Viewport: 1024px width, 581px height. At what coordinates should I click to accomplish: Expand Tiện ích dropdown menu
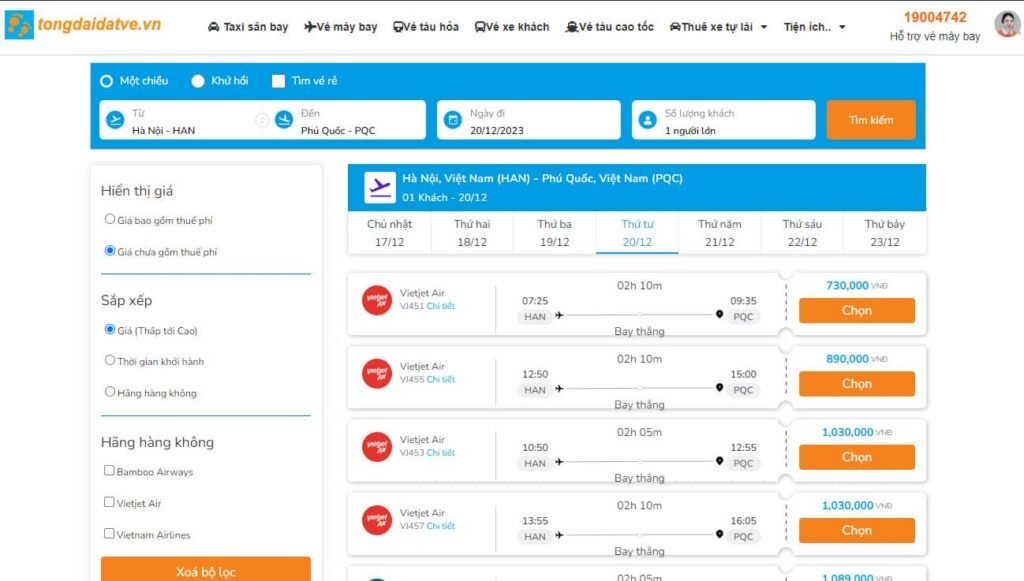814,27
